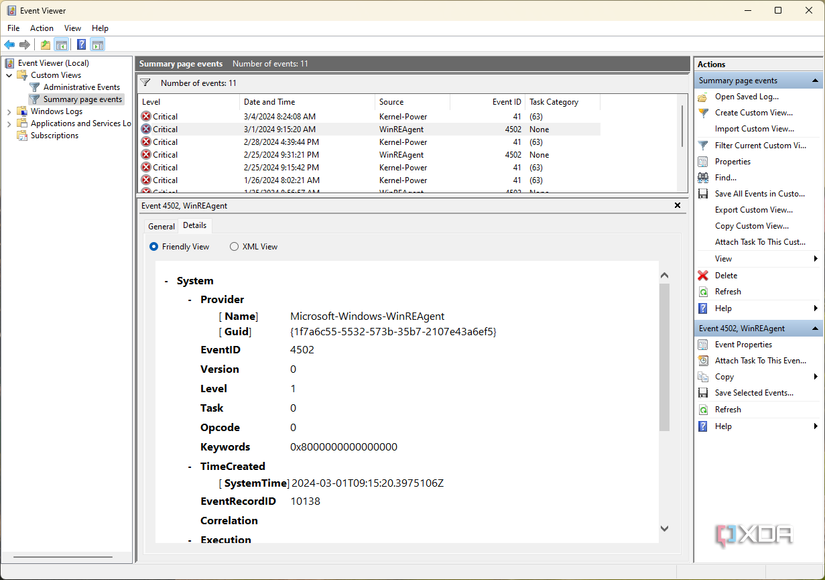Click the red Delete X icon
825x580 pixels.
(703, 276)
